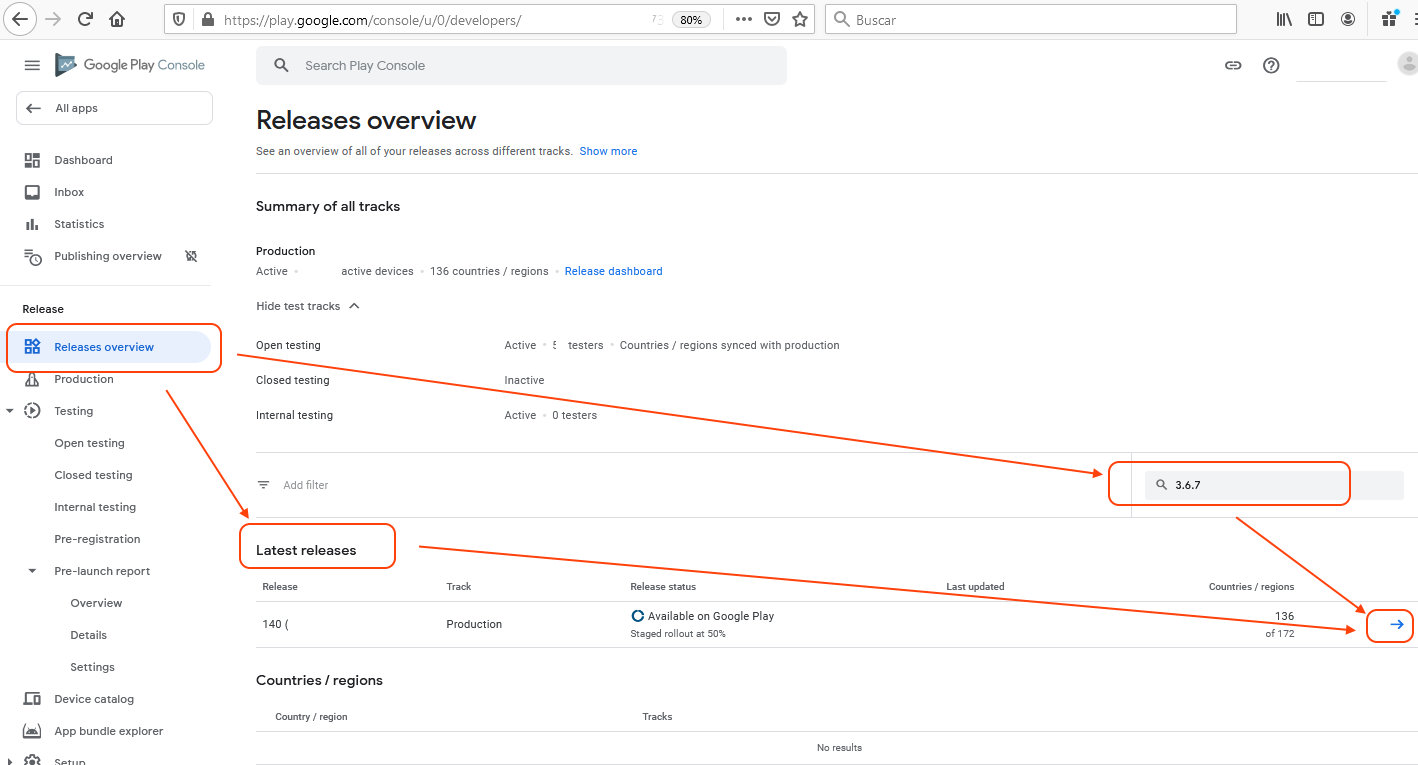Click the browser Forward button
Viewport: 1418px width, 765px height.
click(x=53, y=19)
